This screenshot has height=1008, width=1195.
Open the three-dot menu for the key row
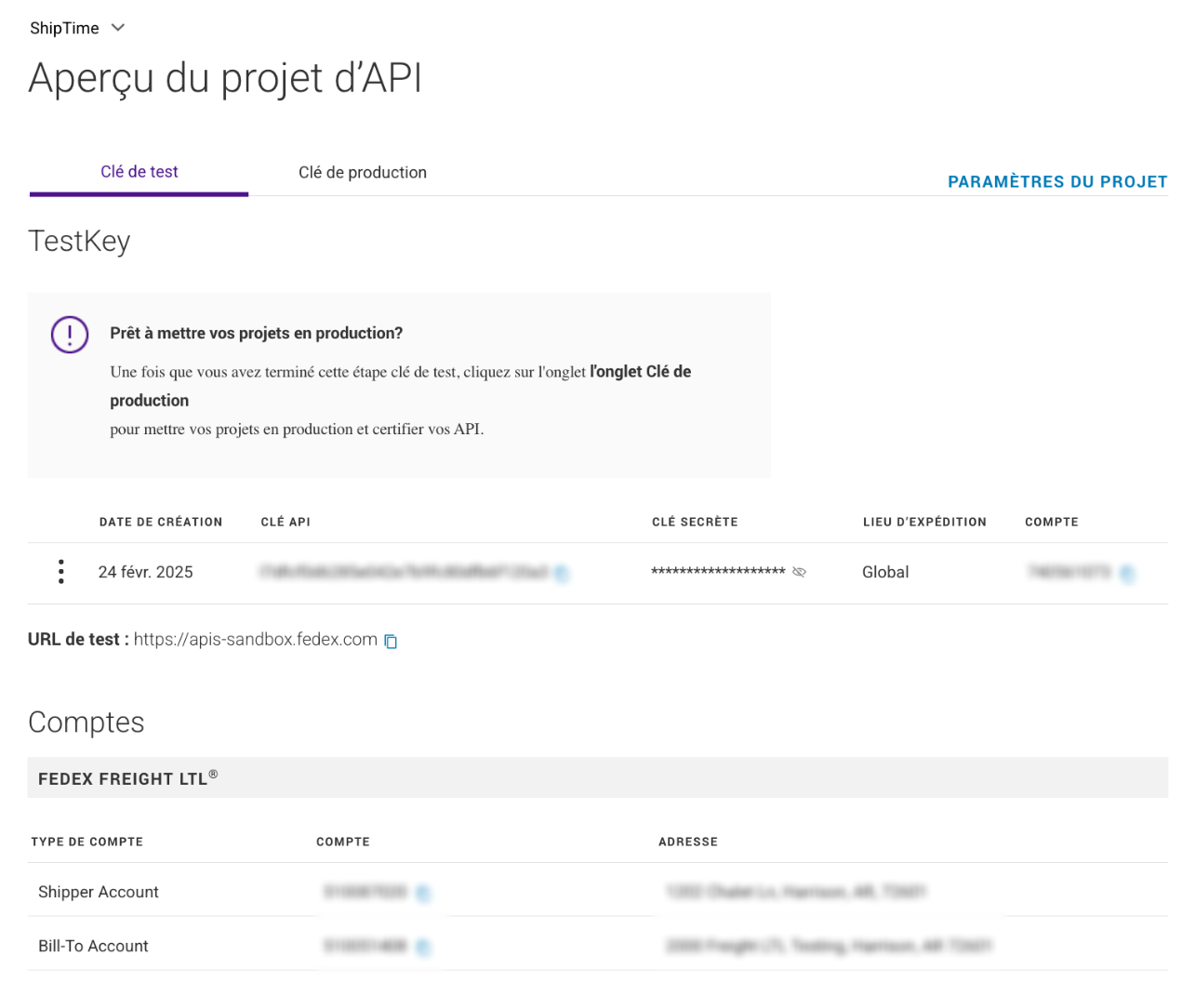point(61,572)
